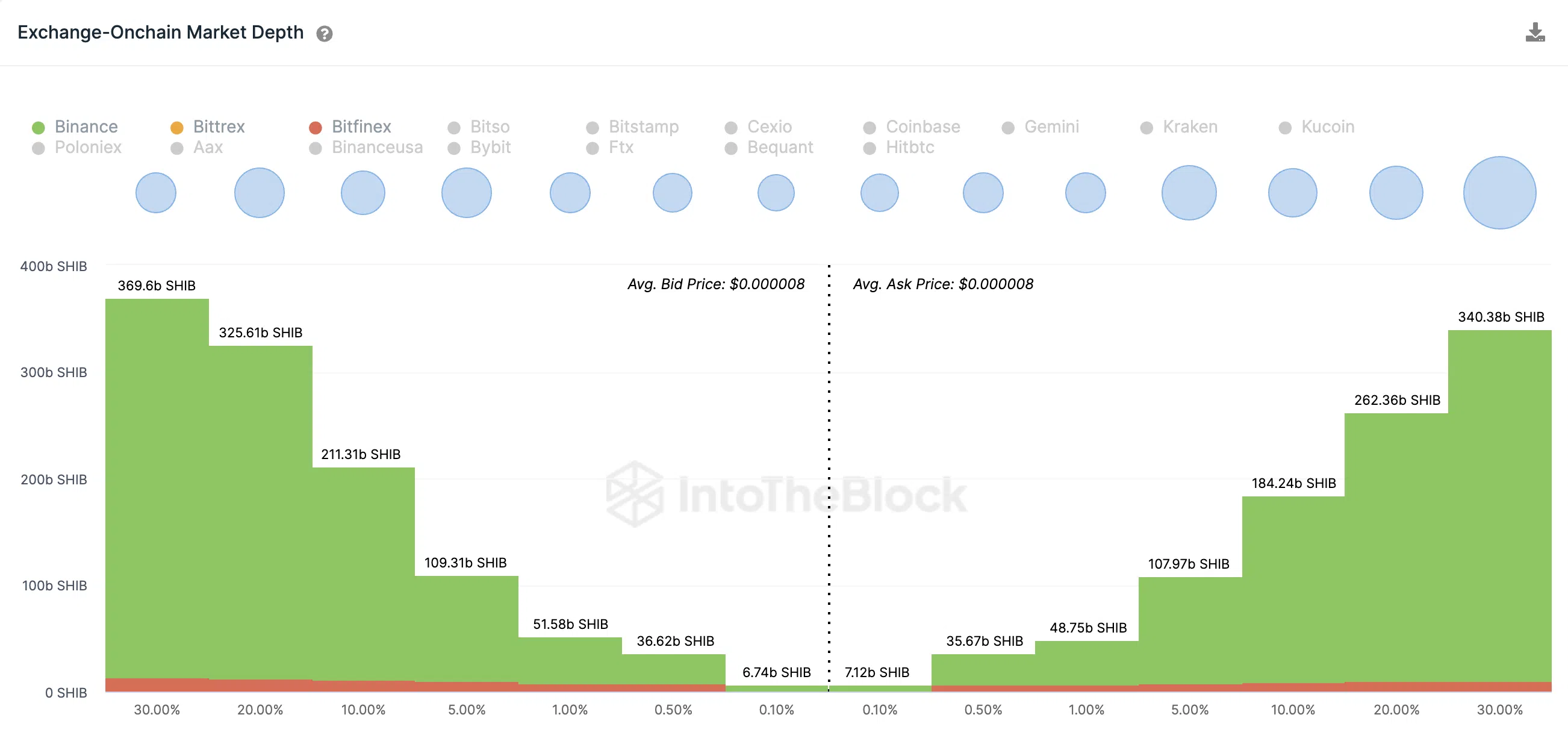1568x747 pixels.
Task: Show the Bybit exchange series
Action: [480, 148]
